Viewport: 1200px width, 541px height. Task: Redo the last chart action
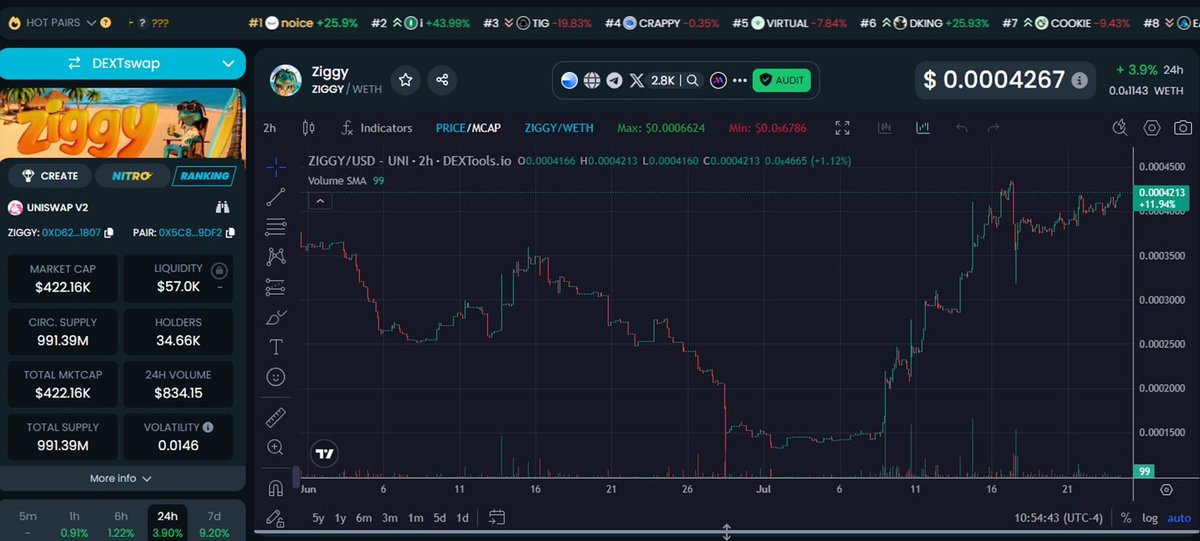tap(993, 128)
